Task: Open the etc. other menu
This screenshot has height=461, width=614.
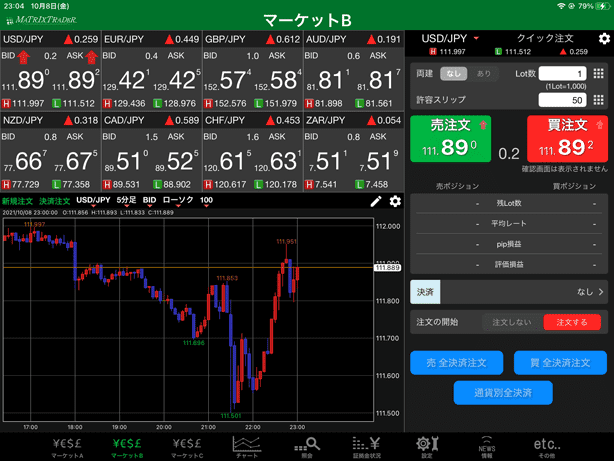Action: tap(547, 448)
